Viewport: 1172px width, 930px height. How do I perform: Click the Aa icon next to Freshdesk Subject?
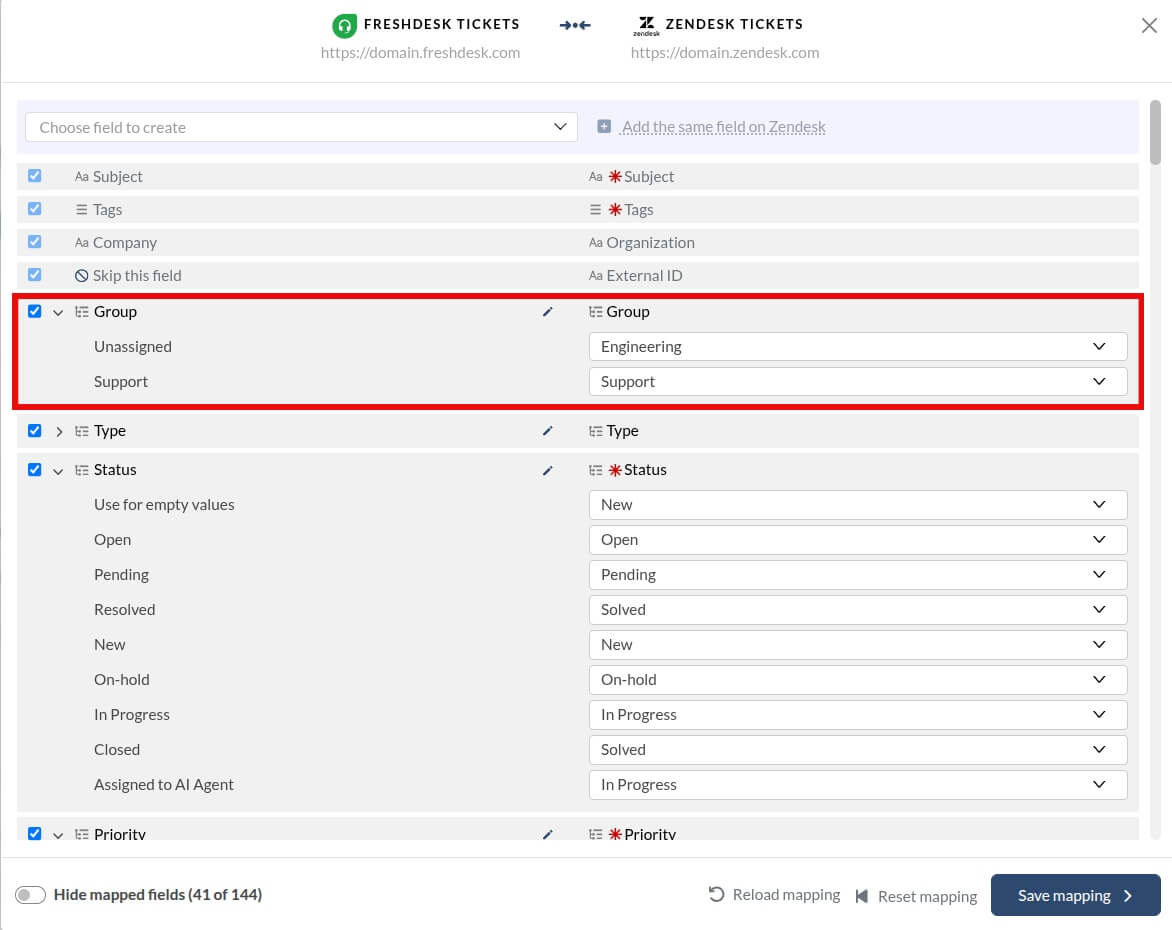81,177
